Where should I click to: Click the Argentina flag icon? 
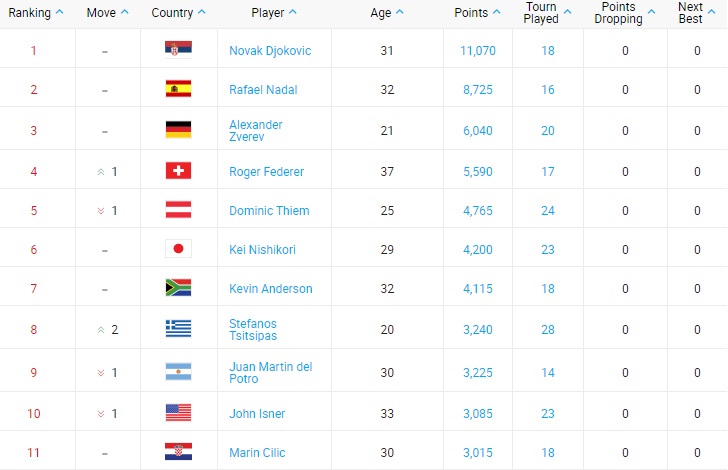tap(178, 372)
